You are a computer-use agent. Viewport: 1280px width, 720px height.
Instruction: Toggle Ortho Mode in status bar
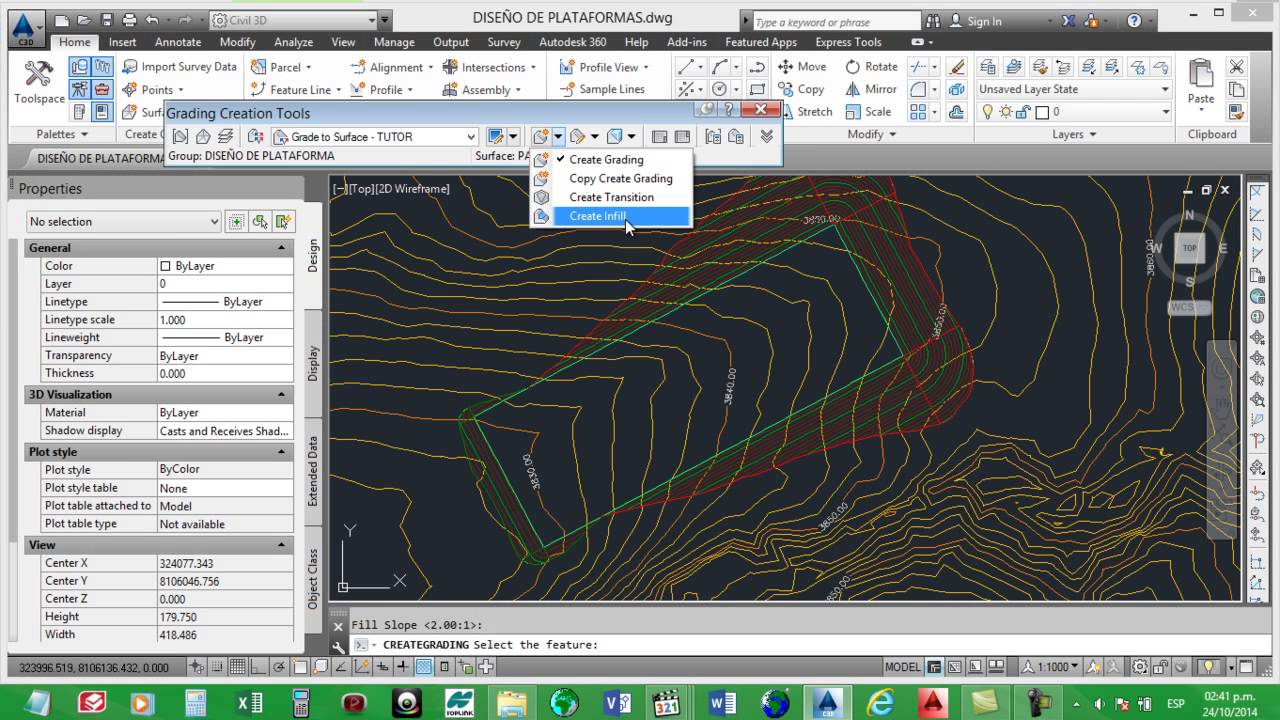(x=260, y=667)
